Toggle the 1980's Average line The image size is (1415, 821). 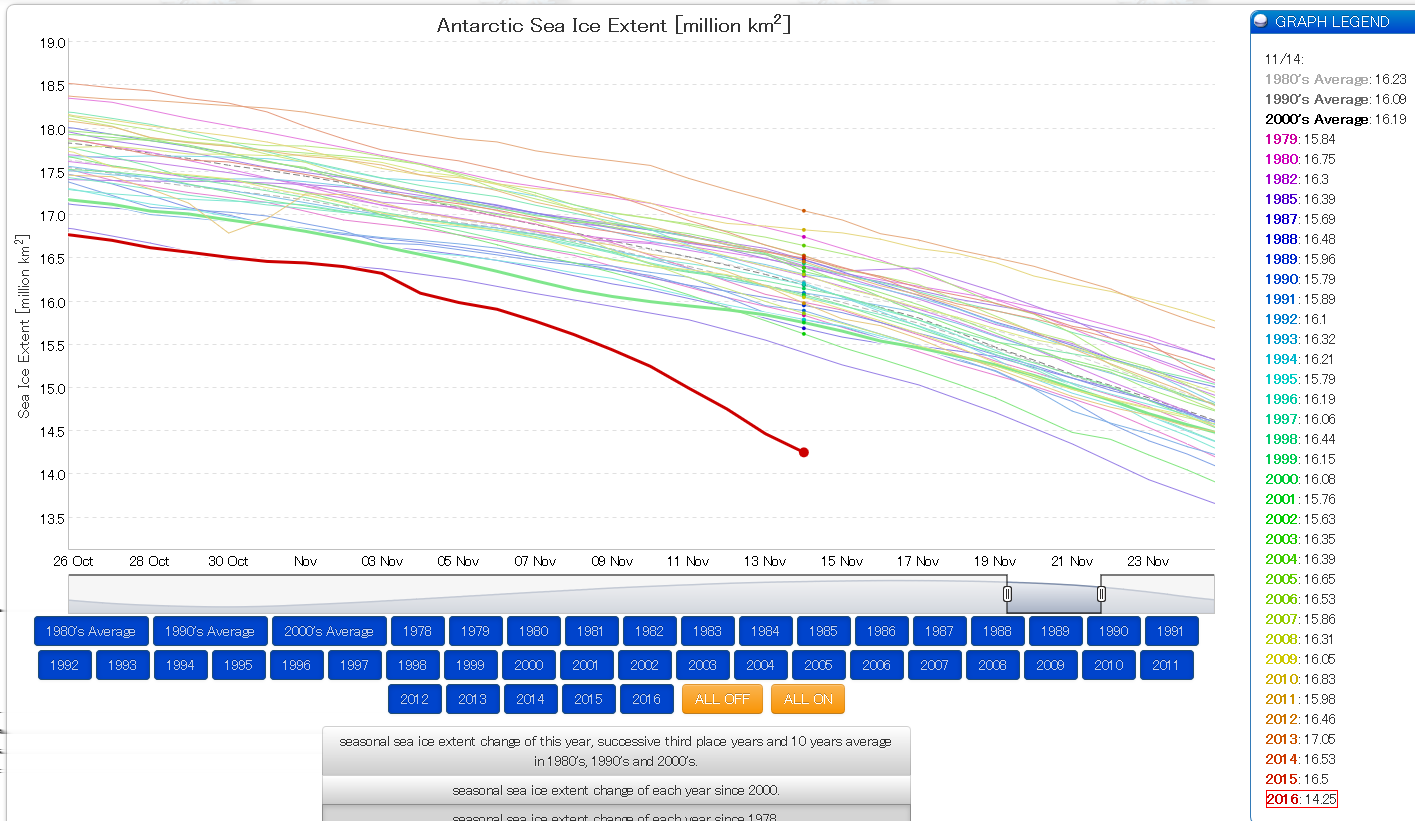pos(91,631)
